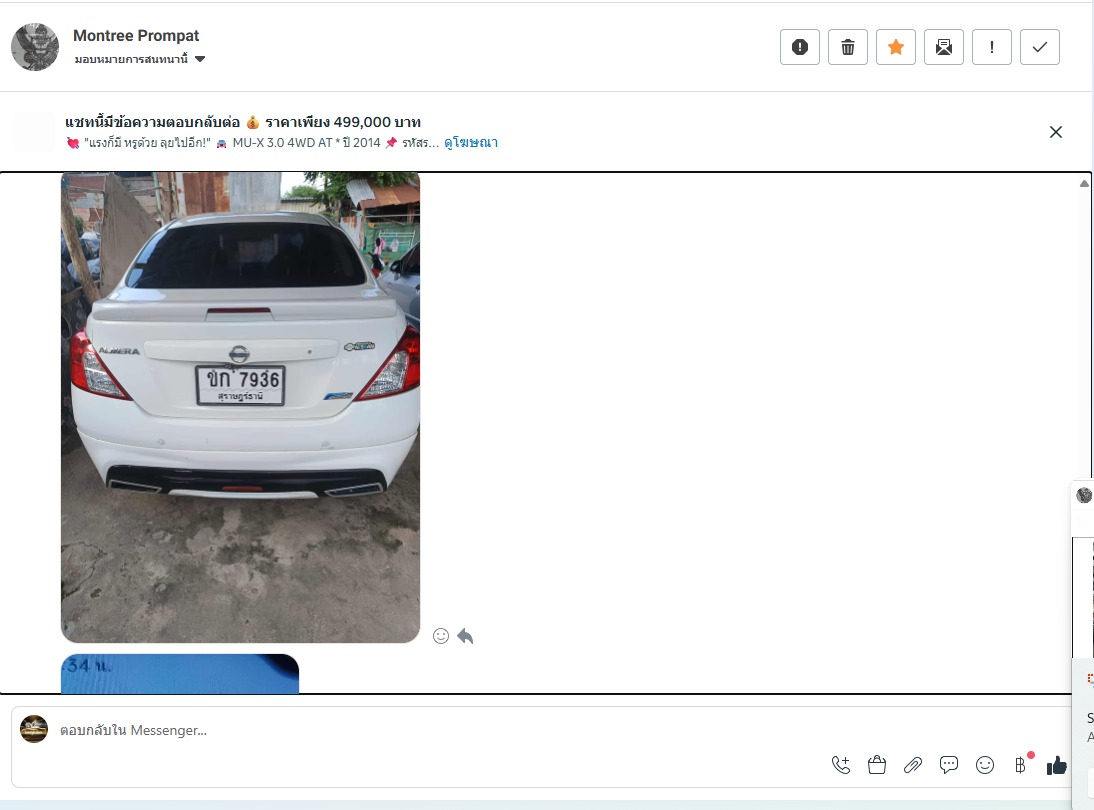Viewport: 1094px width, 810px height.
Task: Open the white Nissan Almera photo
Action: [x=240, y=407]
